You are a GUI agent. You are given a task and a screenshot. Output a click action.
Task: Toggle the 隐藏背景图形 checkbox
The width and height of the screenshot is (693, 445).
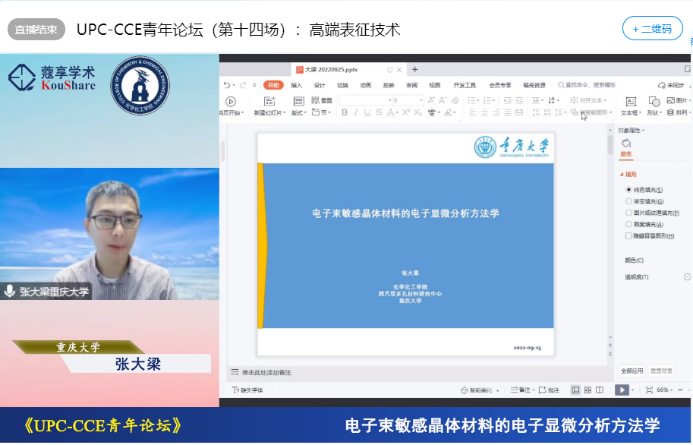[x=628, y=236]
